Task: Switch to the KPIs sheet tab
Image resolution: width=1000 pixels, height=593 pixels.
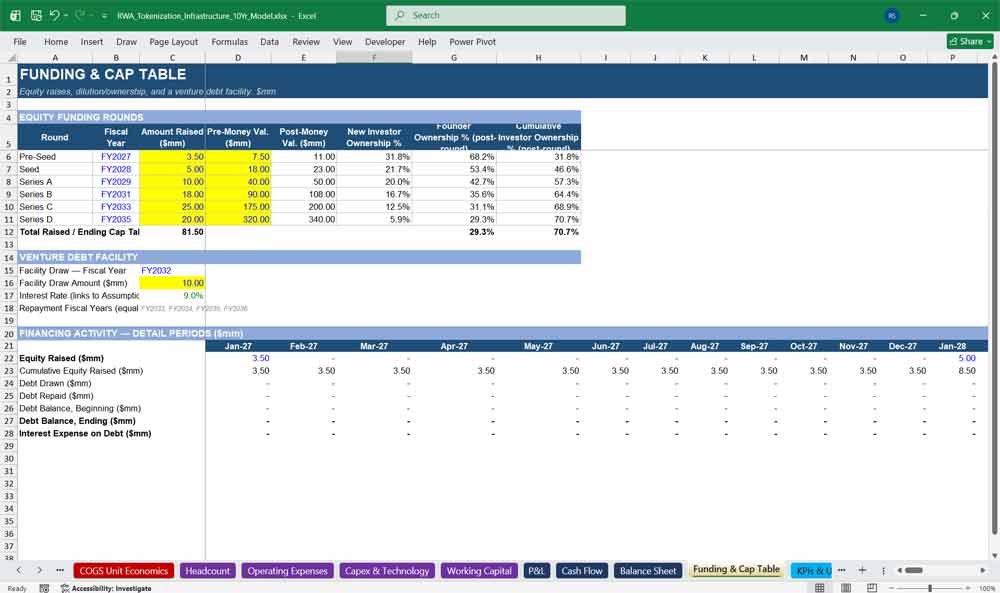Action: click(812, 571)
